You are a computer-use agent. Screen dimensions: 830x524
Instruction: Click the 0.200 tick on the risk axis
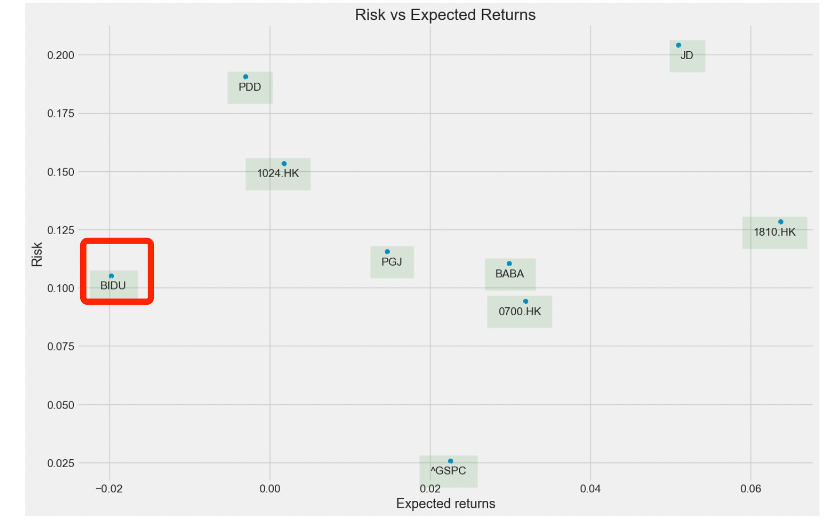point(61,55)
